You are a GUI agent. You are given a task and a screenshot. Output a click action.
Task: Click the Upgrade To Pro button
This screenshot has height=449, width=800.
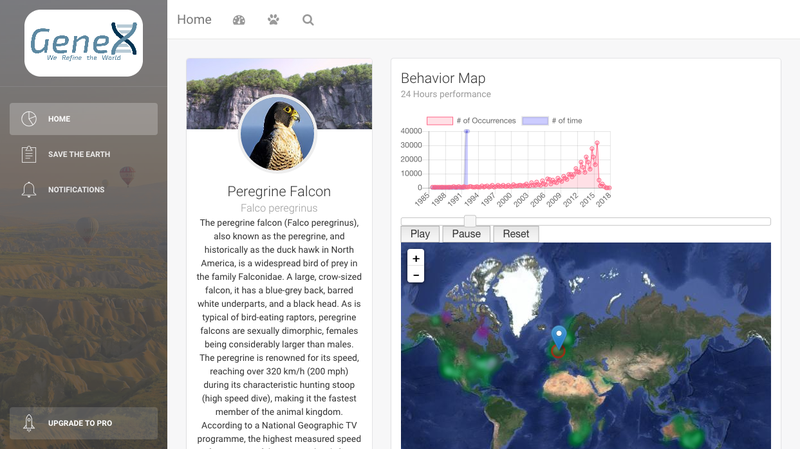pyautogui.click(x=84, y=423)
